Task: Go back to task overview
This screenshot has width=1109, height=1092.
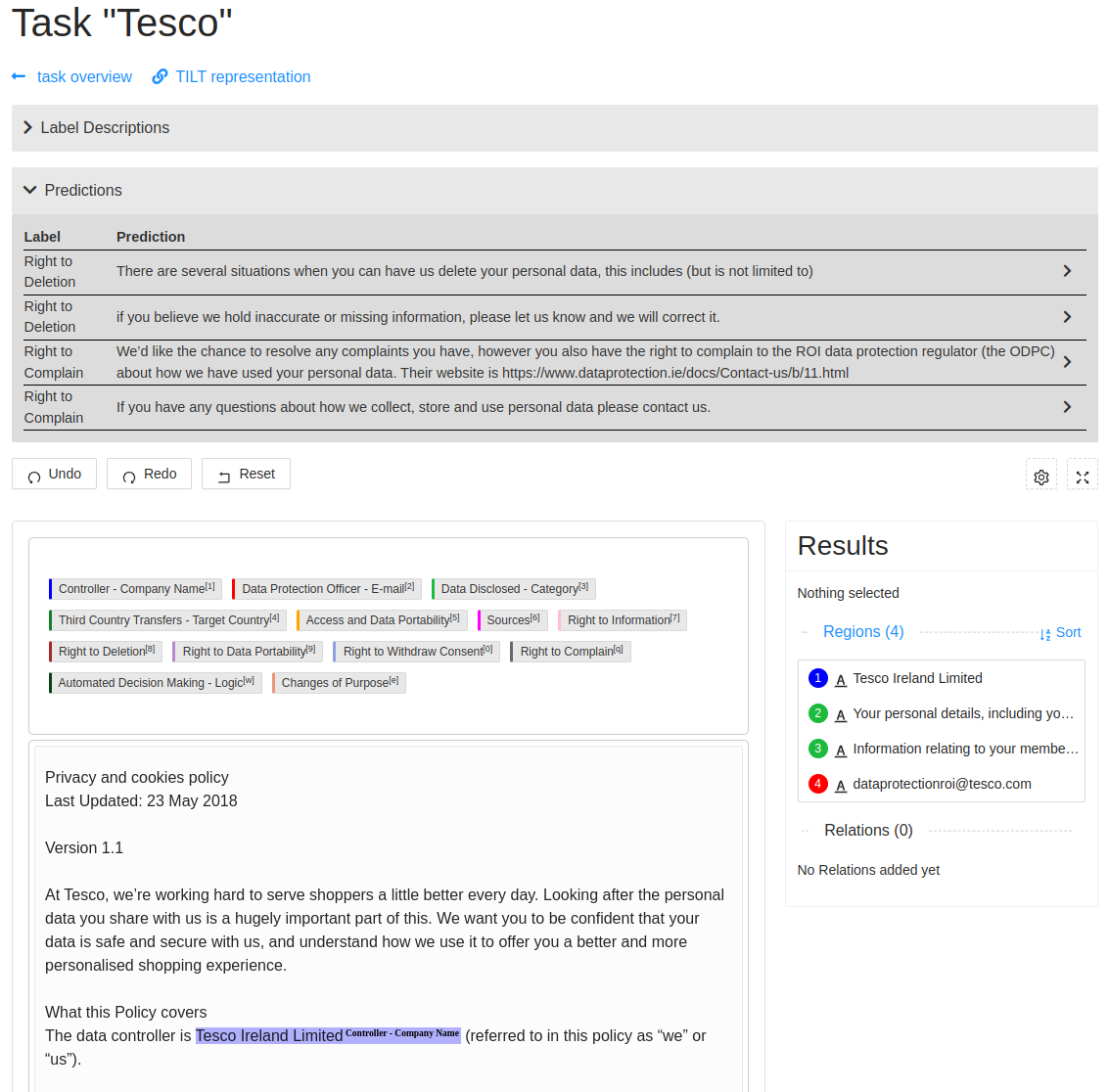Action: (84, 77)
